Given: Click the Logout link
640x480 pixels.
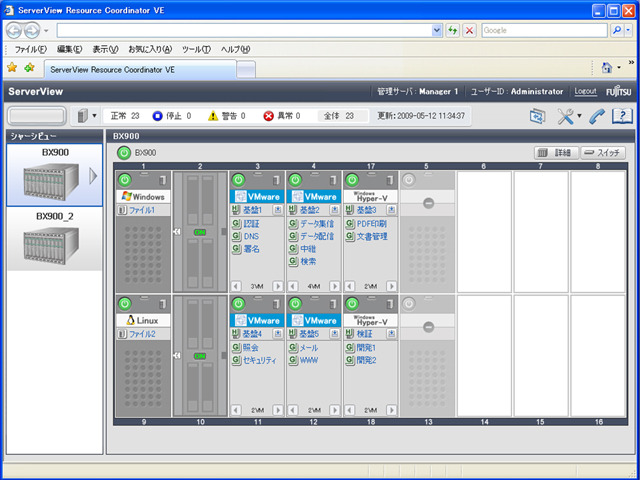Looking at the screenshot, I should click(586, 91).
